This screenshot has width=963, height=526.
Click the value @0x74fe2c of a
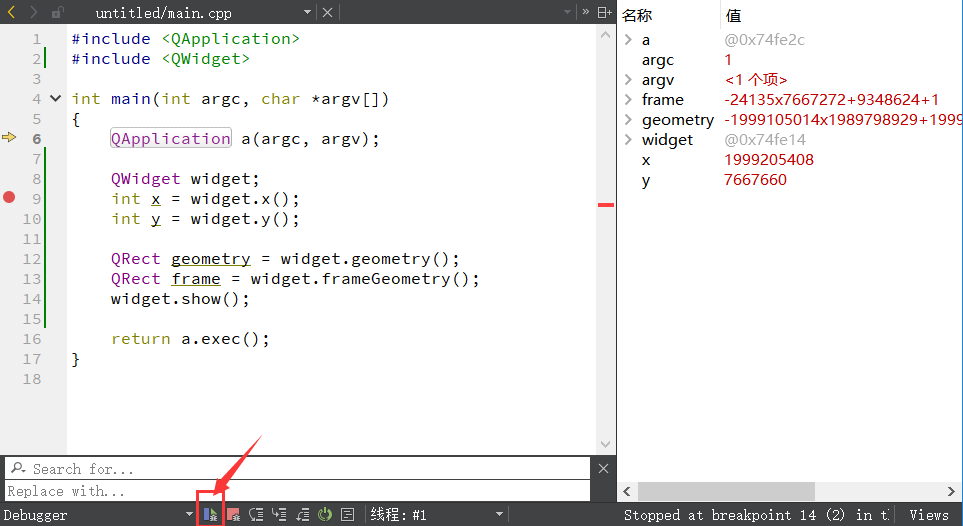(x=764, y=40)
